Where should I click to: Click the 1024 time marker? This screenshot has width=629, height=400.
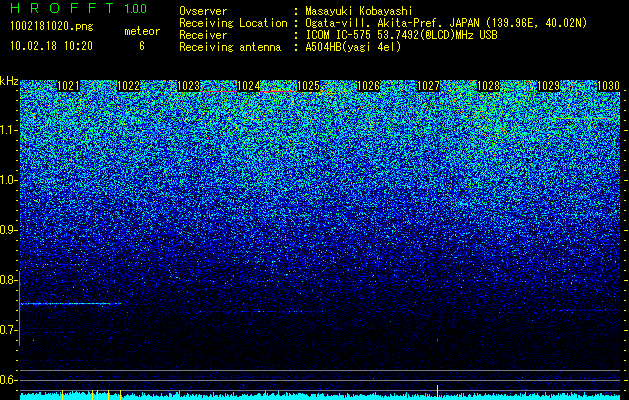coord(249,86)
